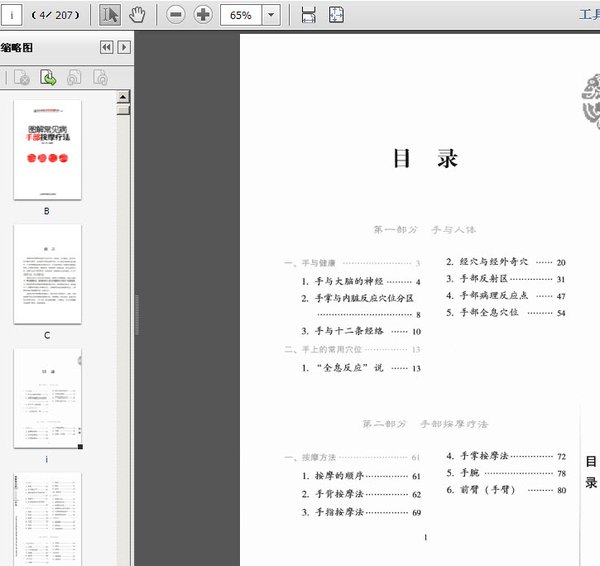Zoom in with the plus button

(203, 15)
